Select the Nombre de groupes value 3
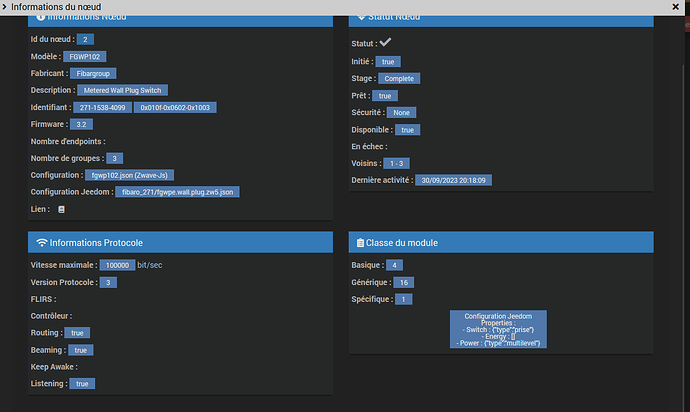Screen dimensions: 690x412 [x=114, y=158]
